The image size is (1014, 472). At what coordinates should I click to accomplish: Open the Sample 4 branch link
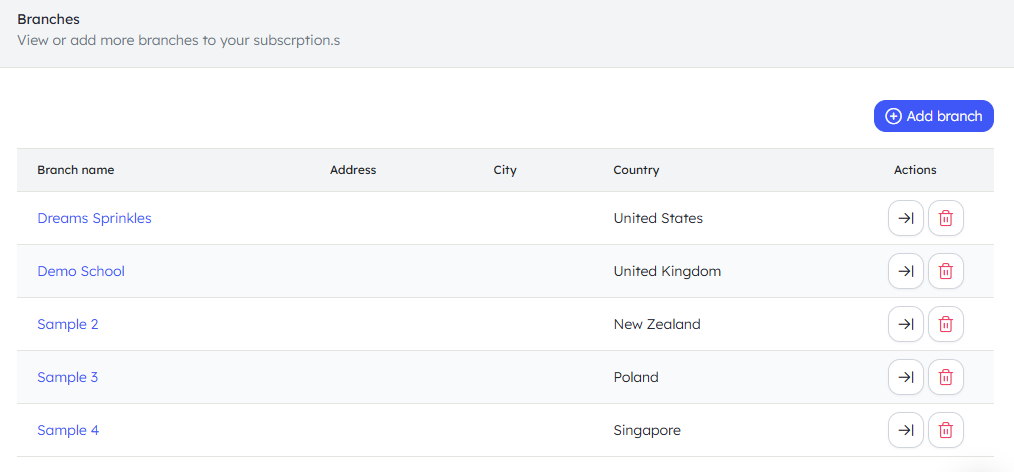[x=68, y=430]
